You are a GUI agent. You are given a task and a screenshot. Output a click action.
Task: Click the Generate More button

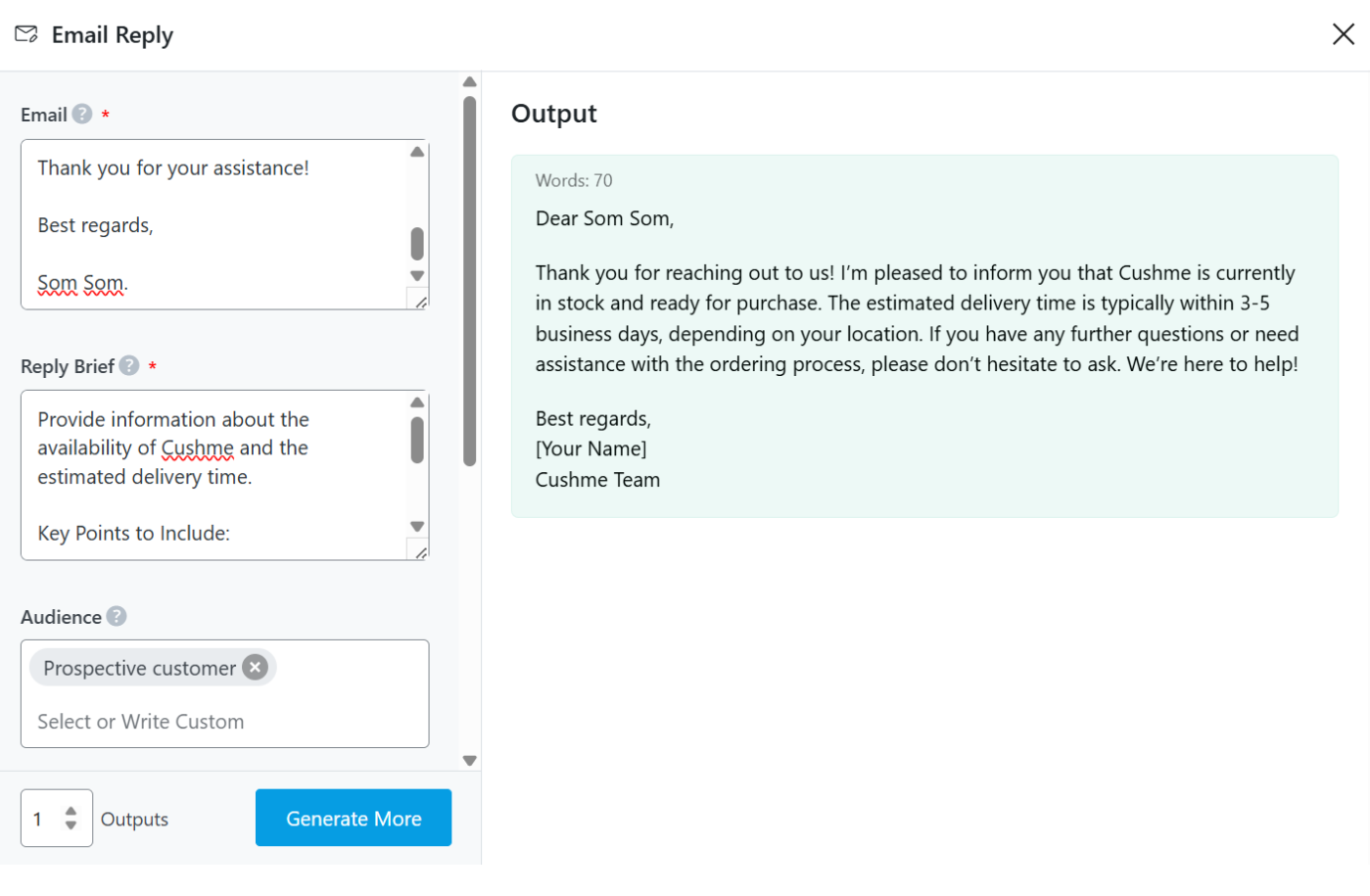(x=353, y=818)
